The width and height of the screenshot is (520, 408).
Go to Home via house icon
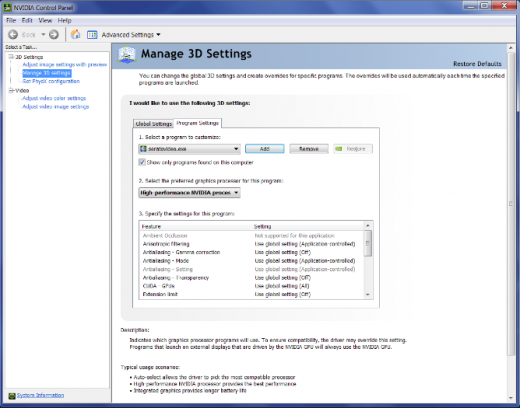tap(76, 34)
